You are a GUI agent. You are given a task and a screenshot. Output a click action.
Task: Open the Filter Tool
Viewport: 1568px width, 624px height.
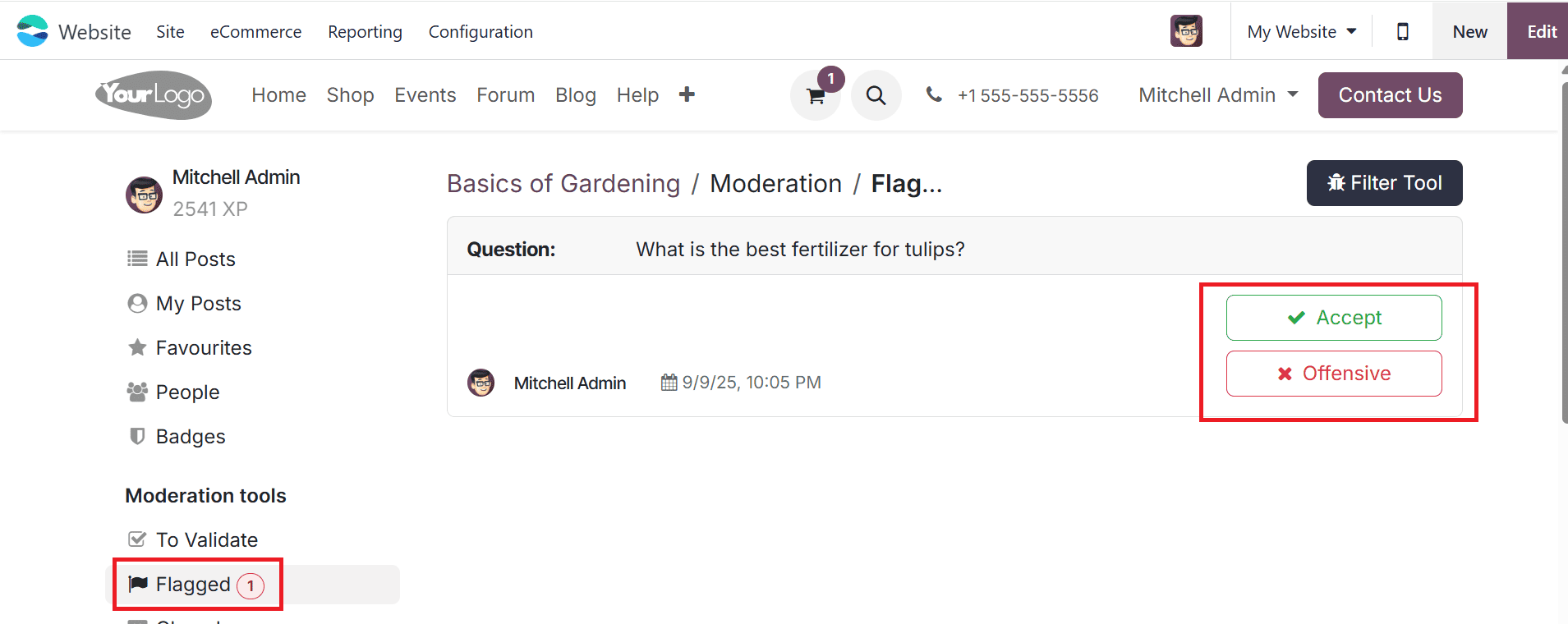tap(1384, 183)
